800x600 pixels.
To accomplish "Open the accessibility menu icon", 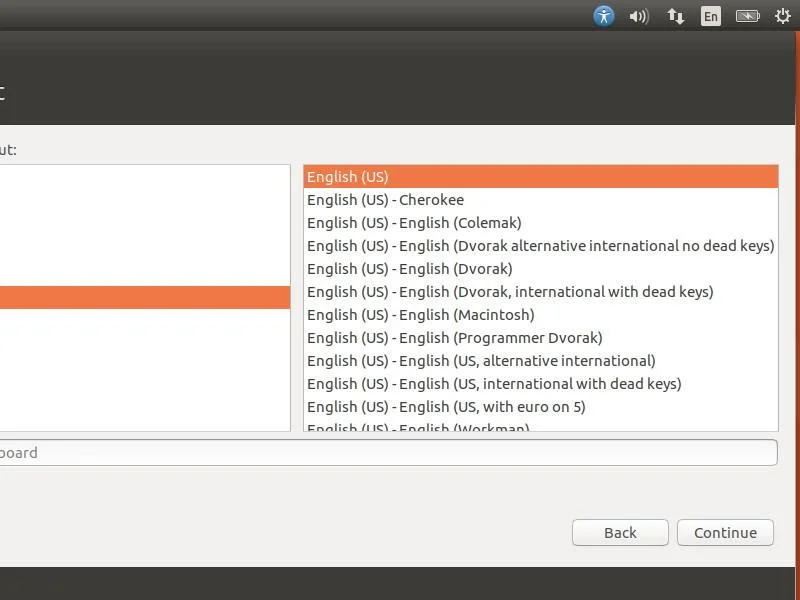I will coord(604,16).
